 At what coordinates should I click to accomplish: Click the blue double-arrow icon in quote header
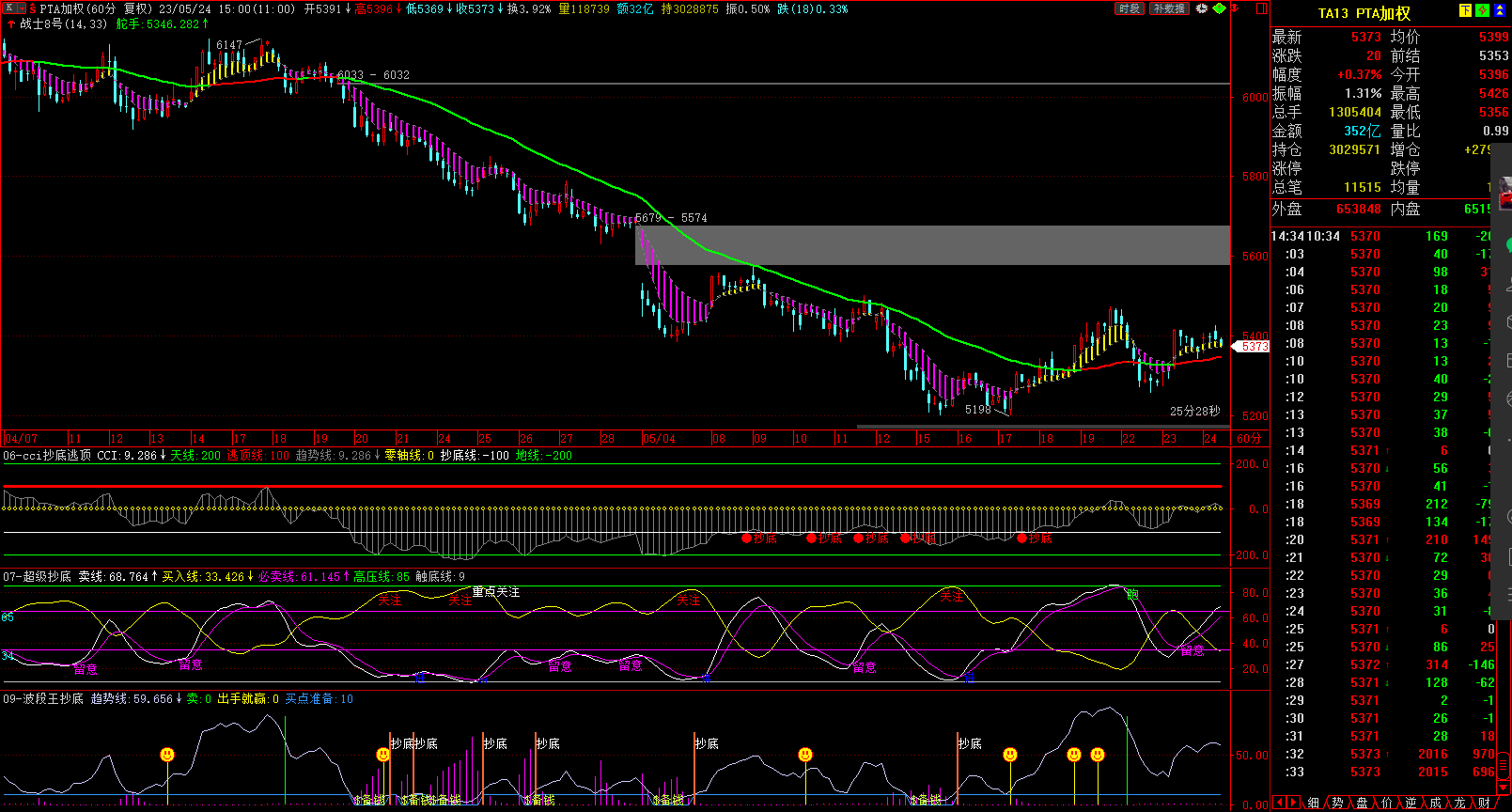1500,10
